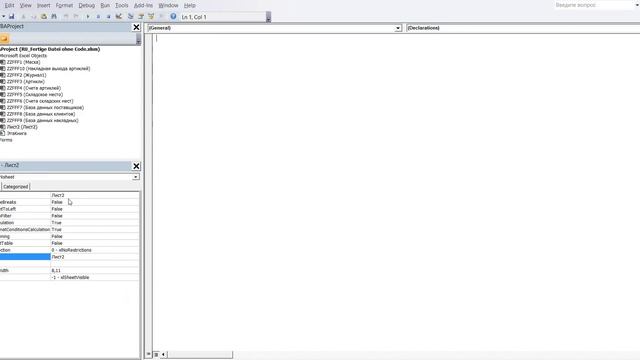Open the Help menu
This screenshot has height=360, width=640.
tap(189, 5)
